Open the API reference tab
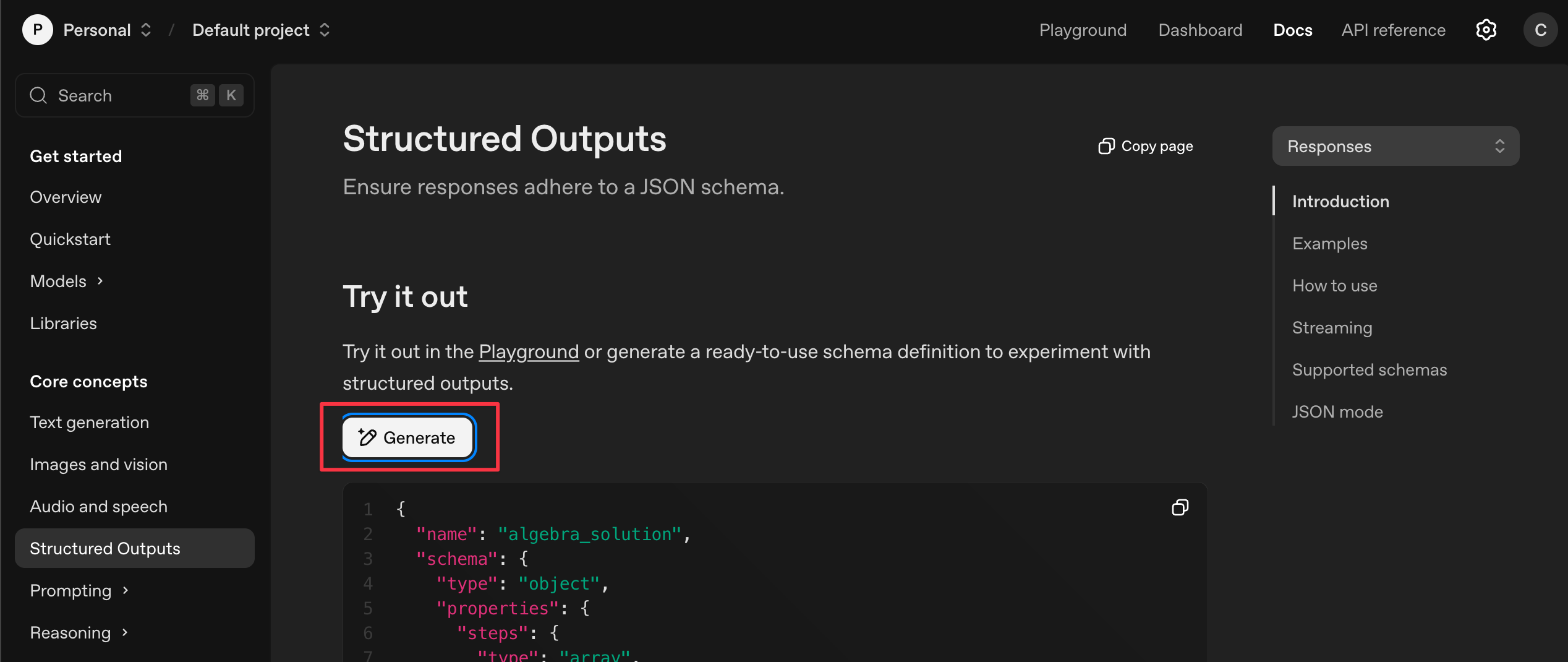The image size is (1568, 662). (x=1393, y=30)
